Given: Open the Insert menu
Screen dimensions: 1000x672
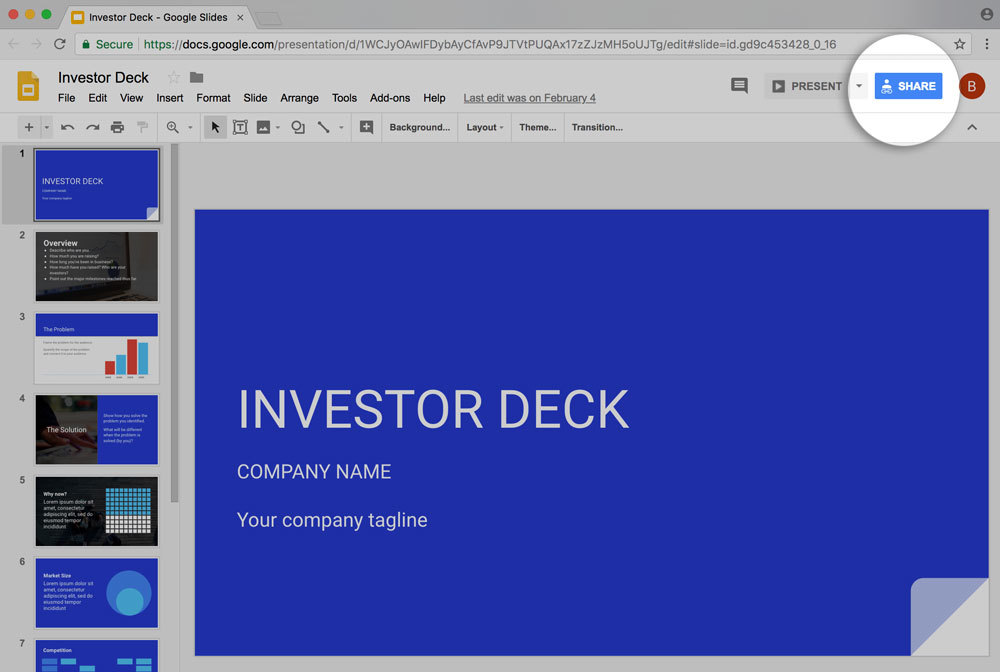Looking at the screenshot, I should [x=170, y=98].
